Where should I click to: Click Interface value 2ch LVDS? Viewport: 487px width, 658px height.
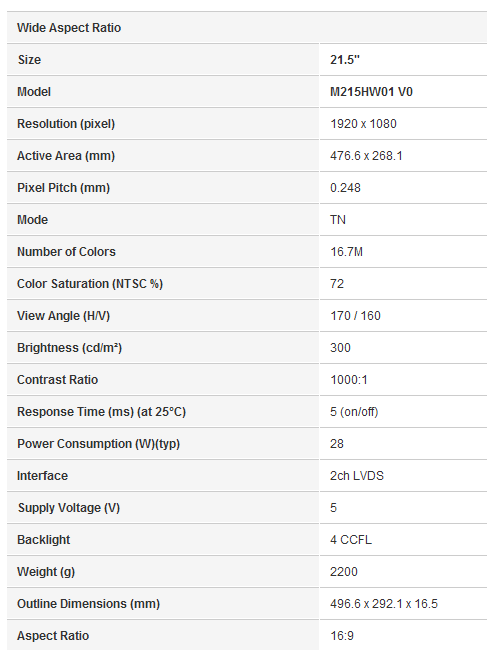[x=357, y=475]
